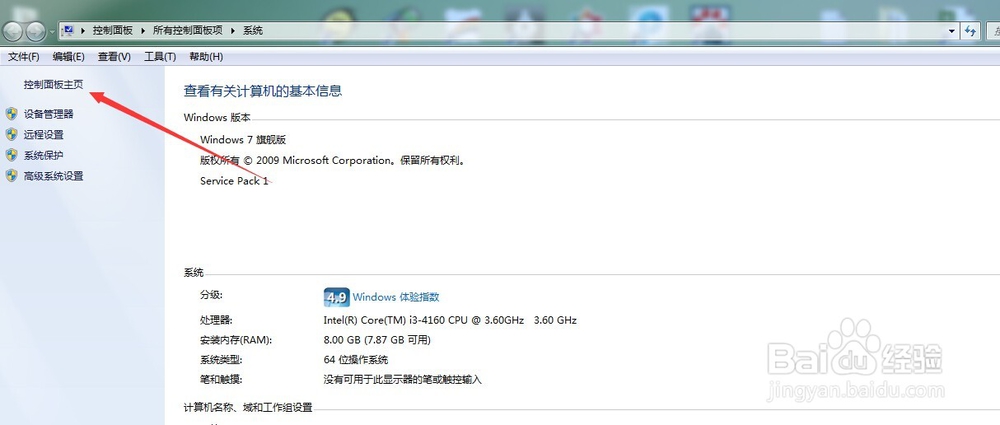The width and height of the screenshot is (1000, 425).
Task: Open 系统保护 link in sidebar
Action: tap(44, 155)
